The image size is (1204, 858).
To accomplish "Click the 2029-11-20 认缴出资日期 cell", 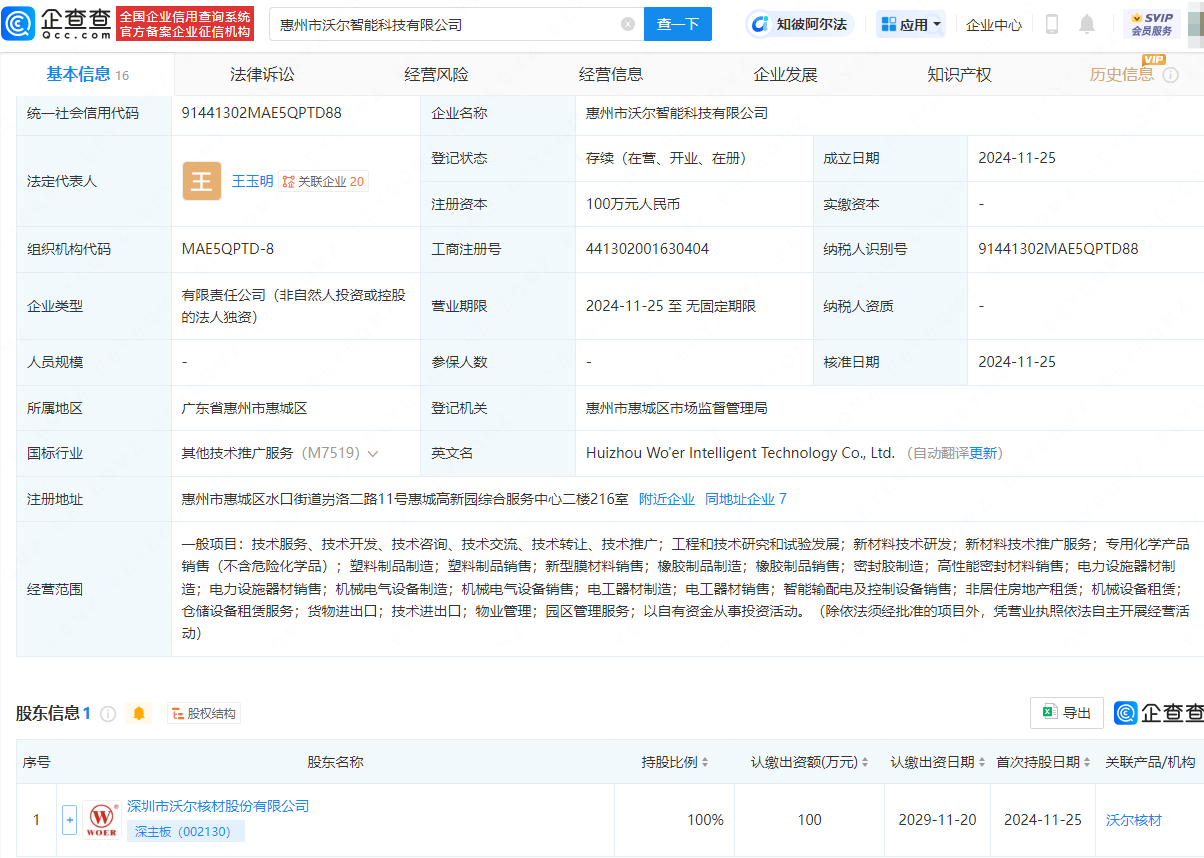I will point(937,820).
